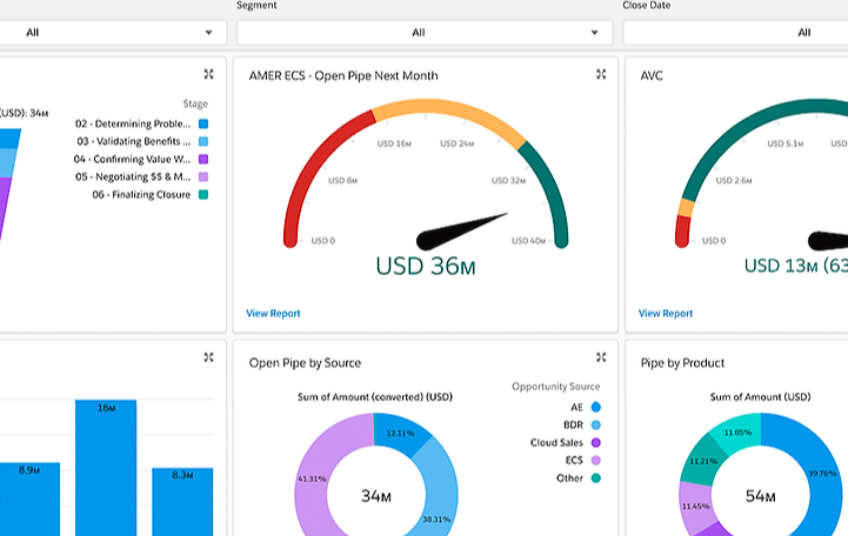Click the USD 24M gauge tick label

(x=457, y=143)
